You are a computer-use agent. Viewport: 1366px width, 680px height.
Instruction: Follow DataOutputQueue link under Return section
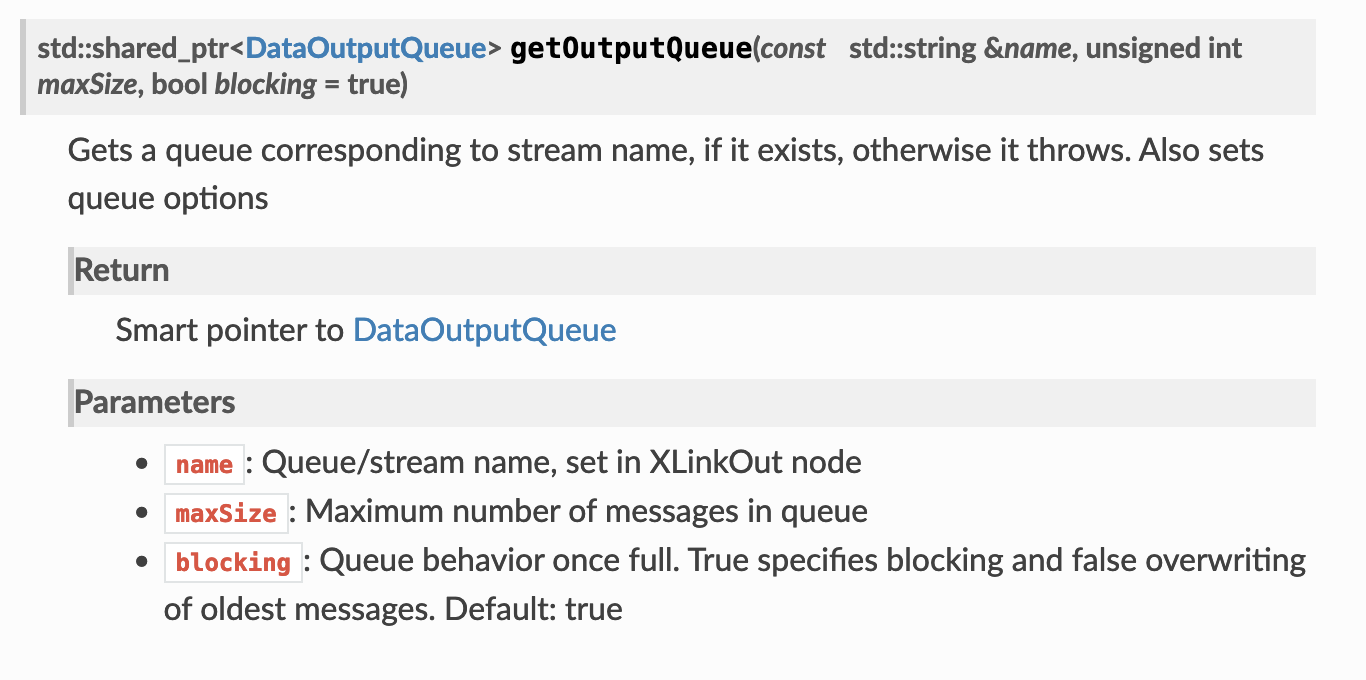coord(484,330)
